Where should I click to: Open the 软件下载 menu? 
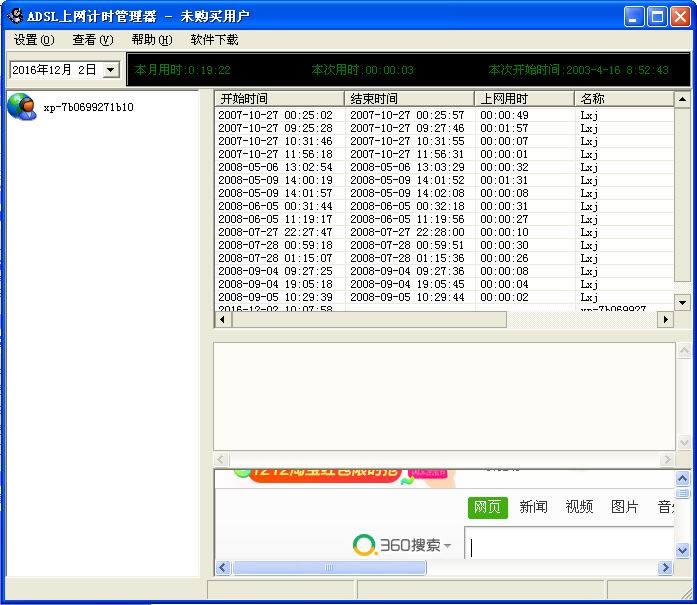[x=214, y=40]
